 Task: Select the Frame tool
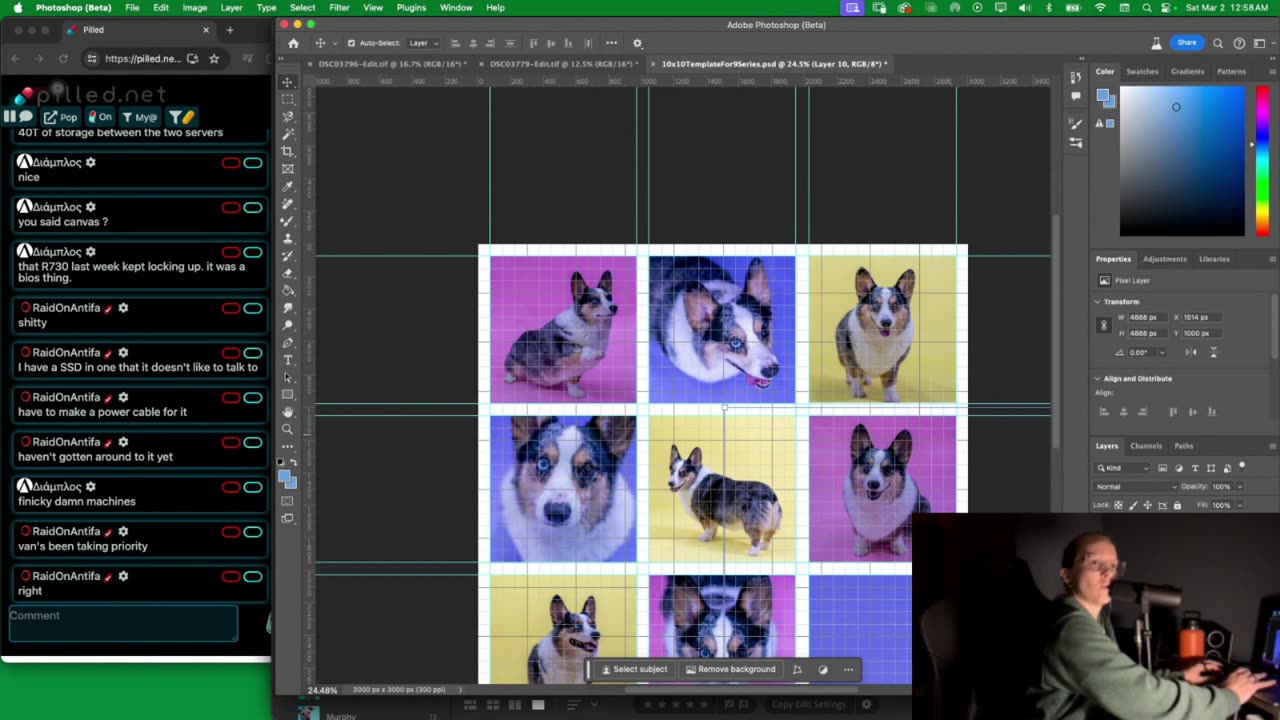(x=287, y=168)
